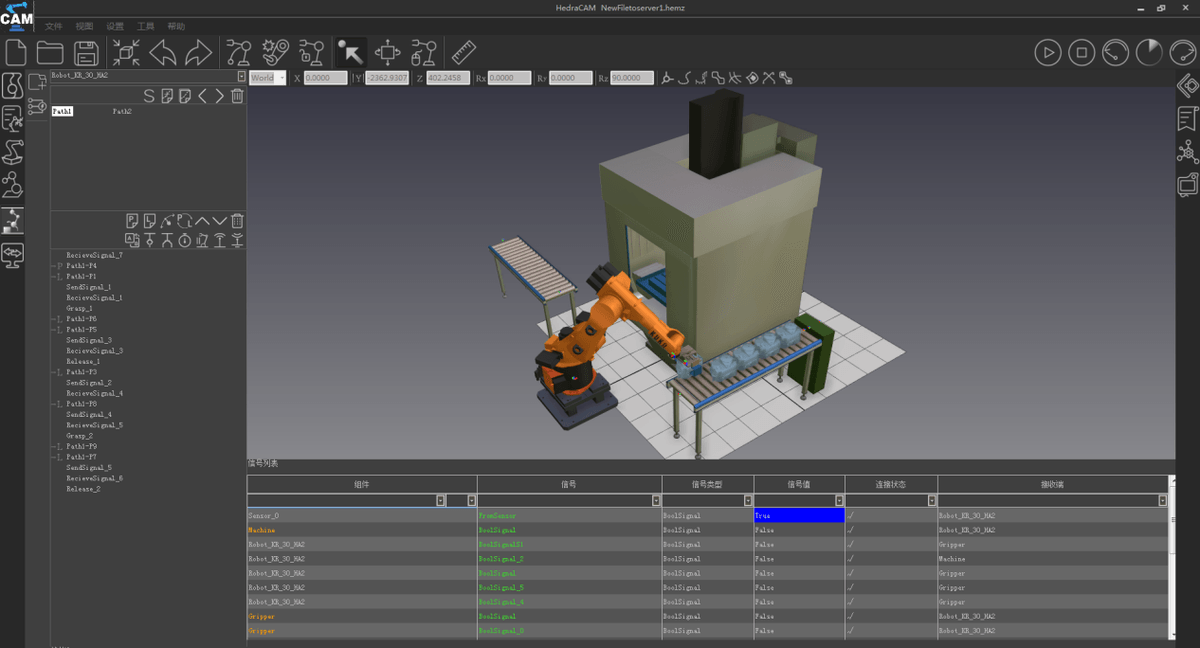Viewport: 1200px width, 648px height.
Task: Open the 视图 menu
Action: [84, 26]
